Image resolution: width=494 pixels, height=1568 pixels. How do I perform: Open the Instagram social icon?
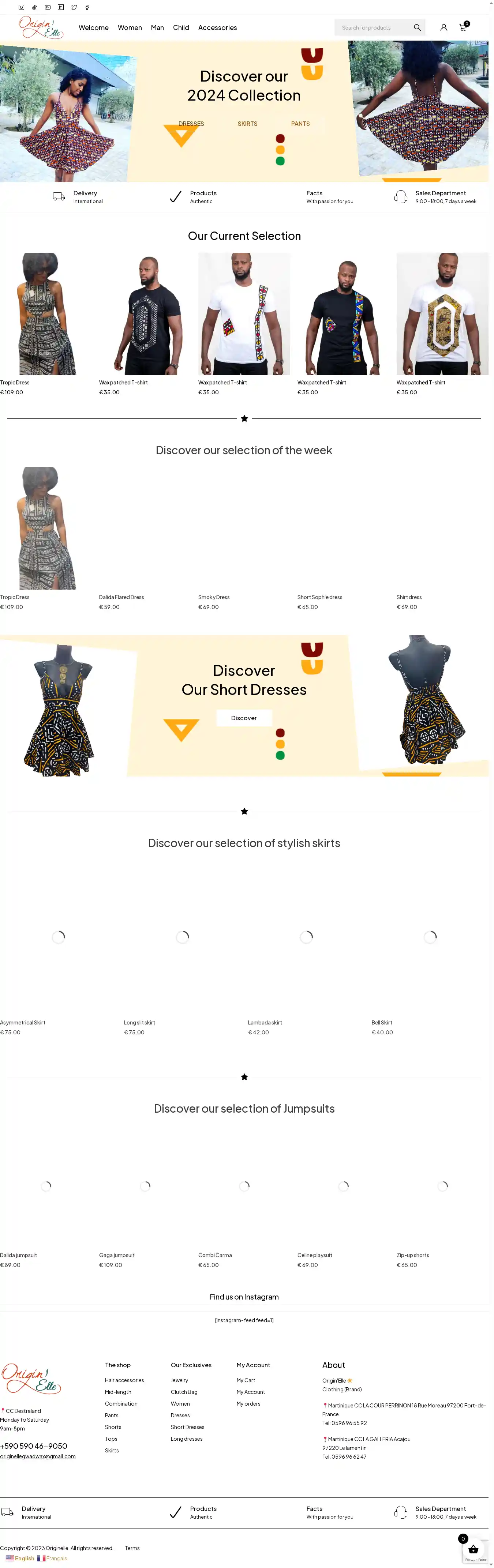tap(21, 7)
